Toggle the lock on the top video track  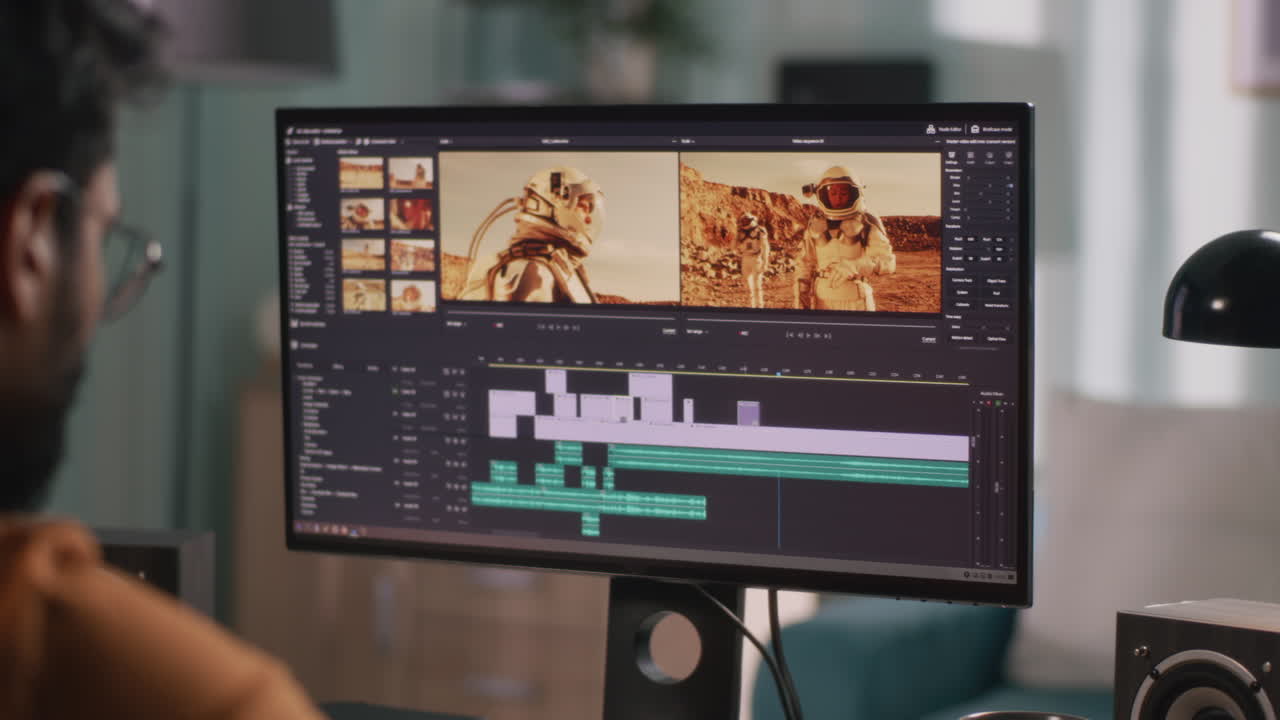pos(461,371)
